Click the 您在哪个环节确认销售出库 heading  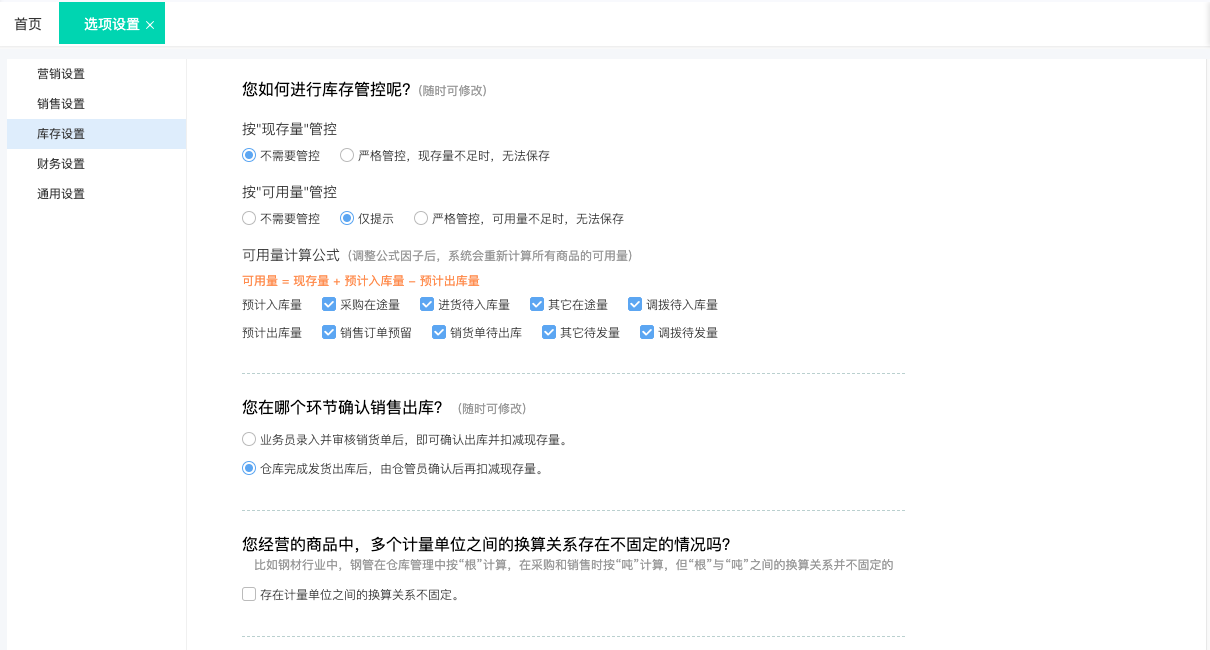click(x=342, y=407)
